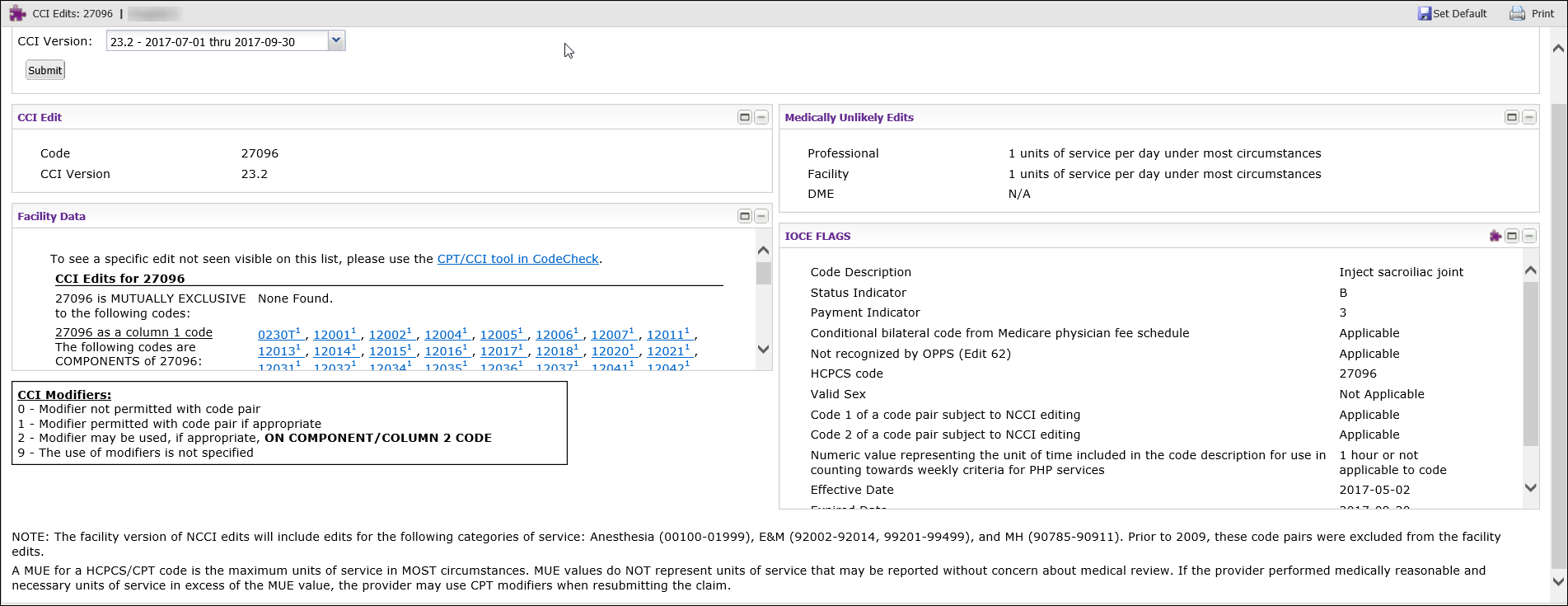Click the purple puzzle icon in title bar
The image size is (1568, 606).
click(x=17, y=13)
